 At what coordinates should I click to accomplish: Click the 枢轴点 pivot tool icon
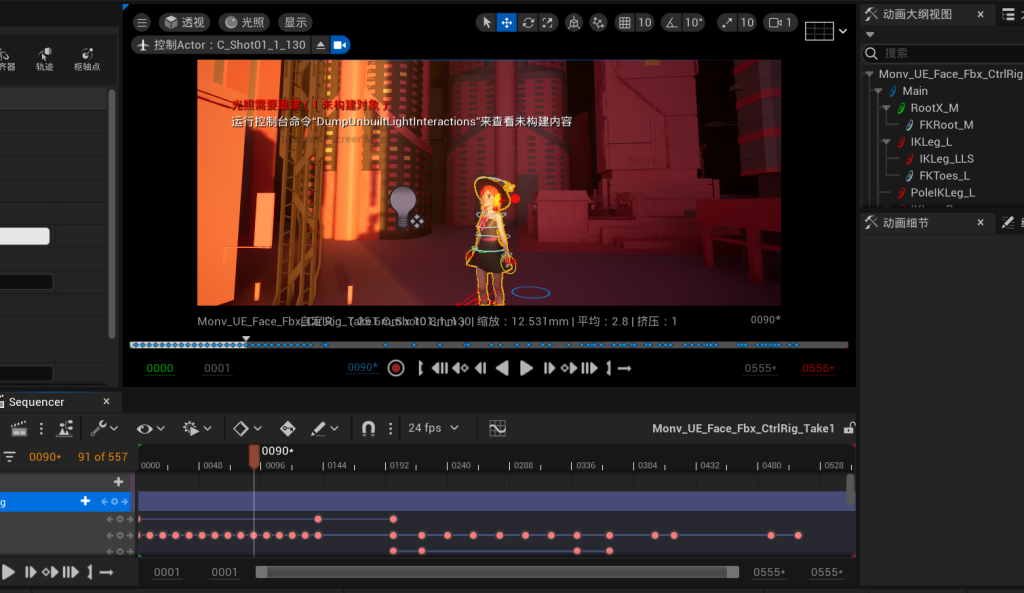point(87,59)
